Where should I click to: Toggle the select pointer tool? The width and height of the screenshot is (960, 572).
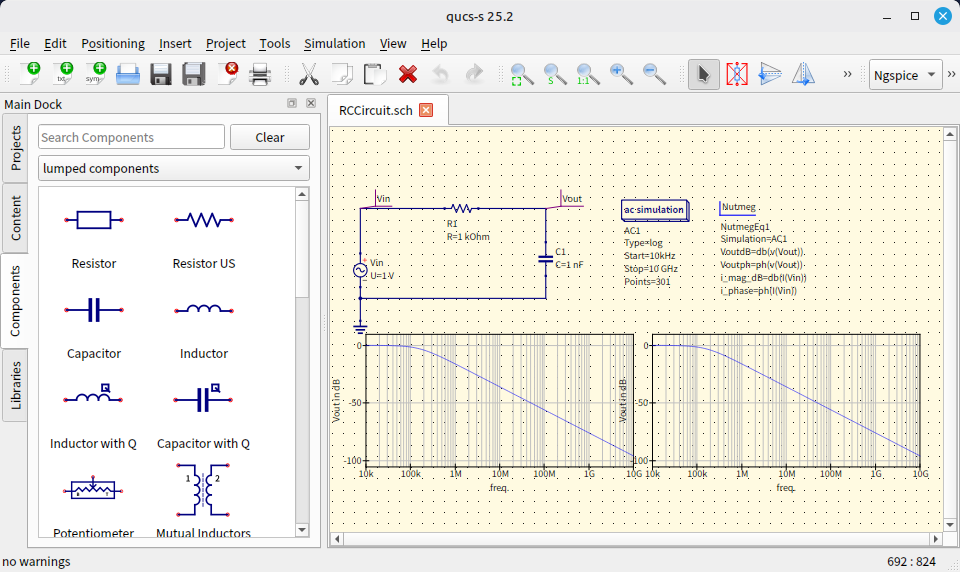pos(704,74)
